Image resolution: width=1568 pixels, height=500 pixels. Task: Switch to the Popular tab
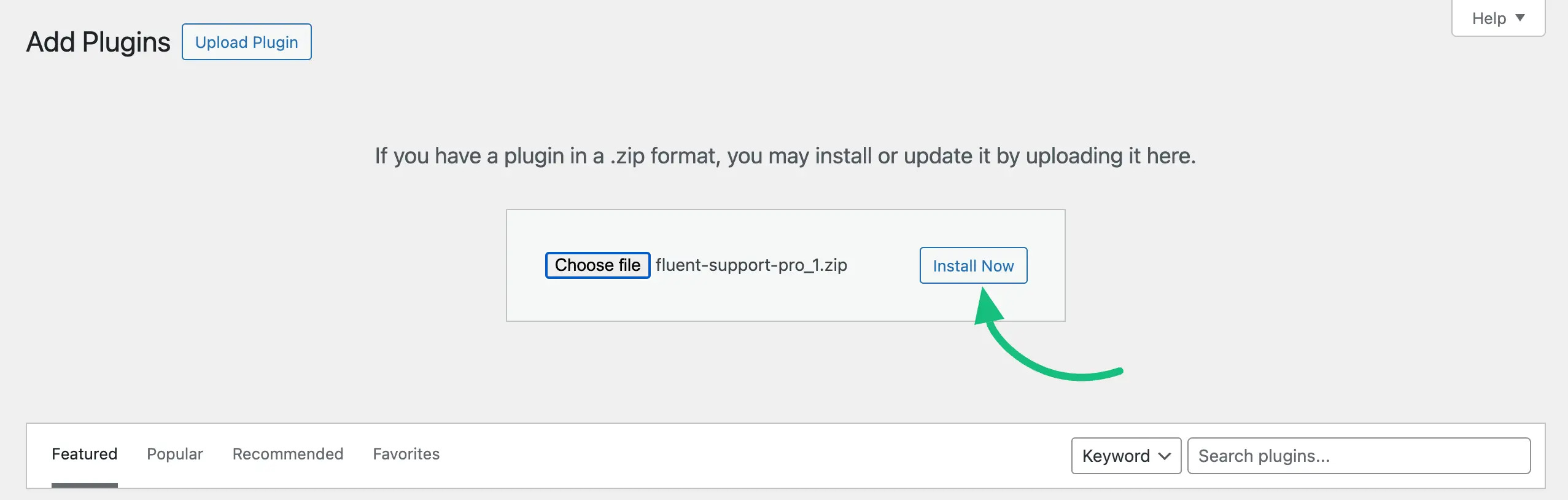174,454
